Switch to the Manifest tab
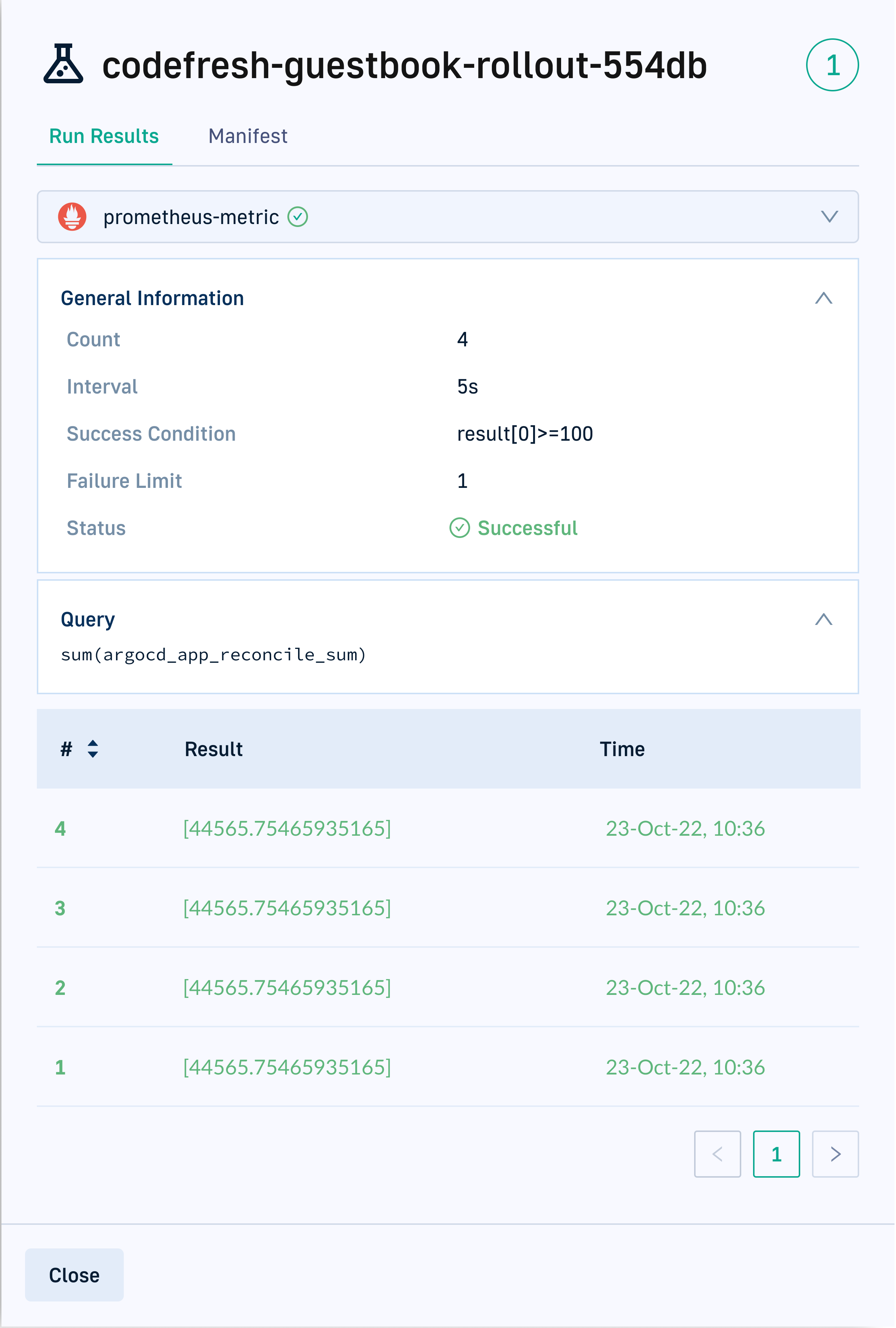This screenshot has height=1328, width=896. click(248, 136)
